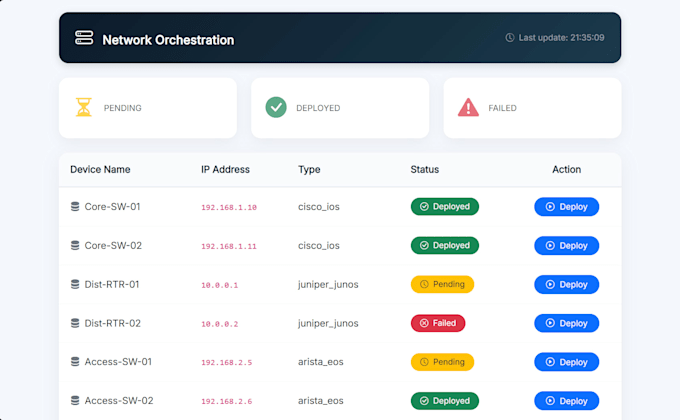Viewport: 680px width, 420px height.
Task: Deploy configuration to Access-SW-02
Action: click(x=566, y=400)
